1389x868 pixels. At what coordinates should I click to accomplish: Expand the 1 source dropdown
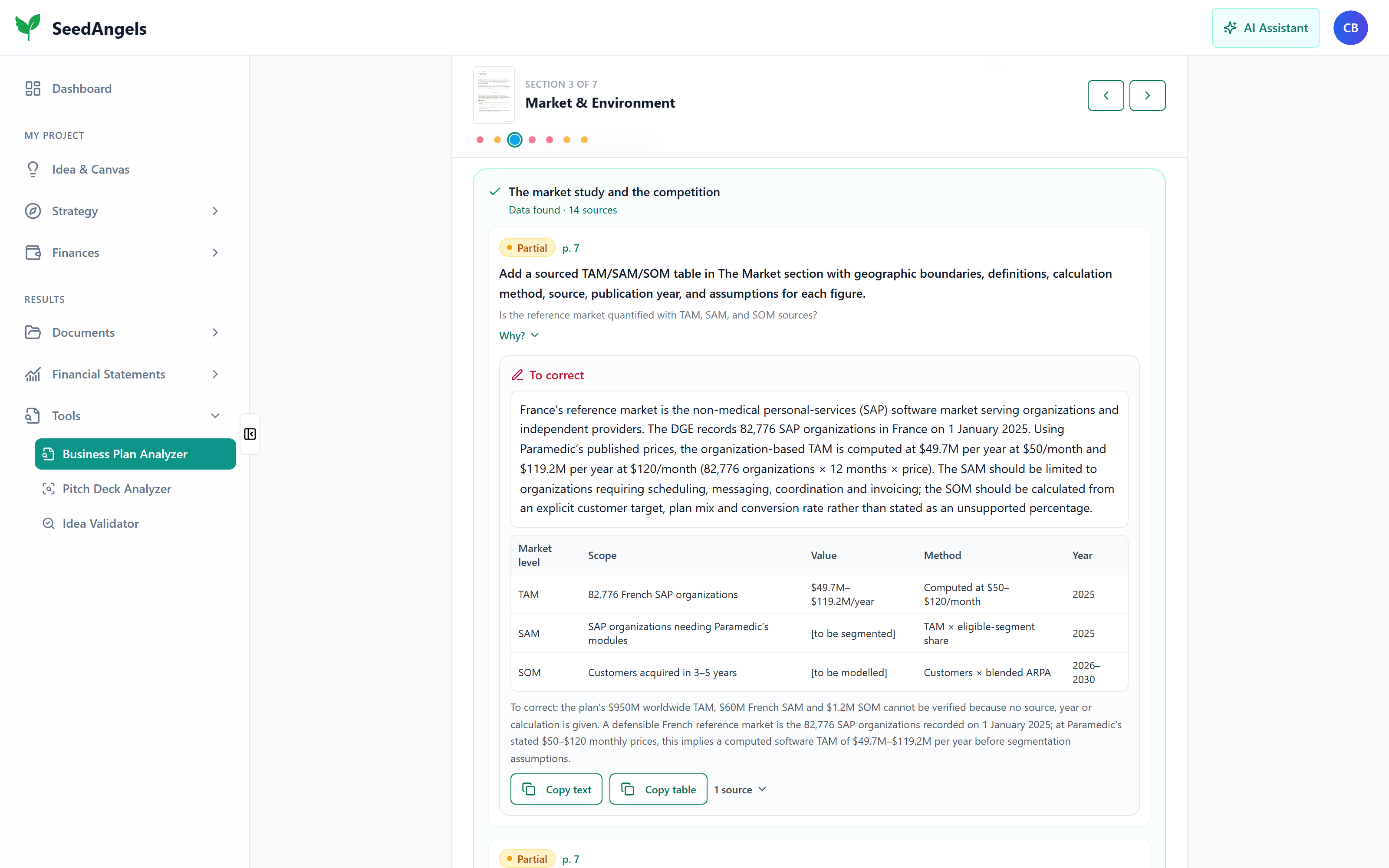[x=740, y=789]
